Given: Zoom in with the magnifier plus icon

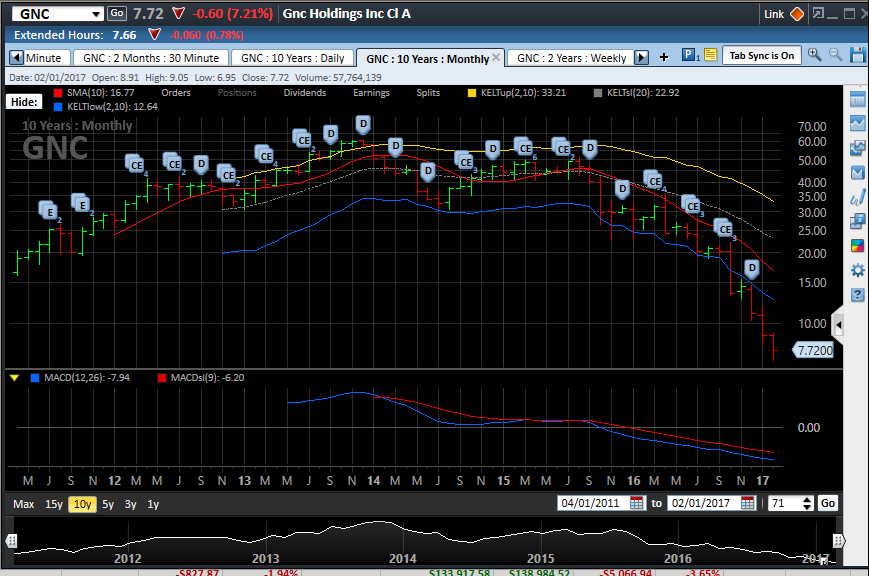Looking at the screenshot, I should point(814,55).
